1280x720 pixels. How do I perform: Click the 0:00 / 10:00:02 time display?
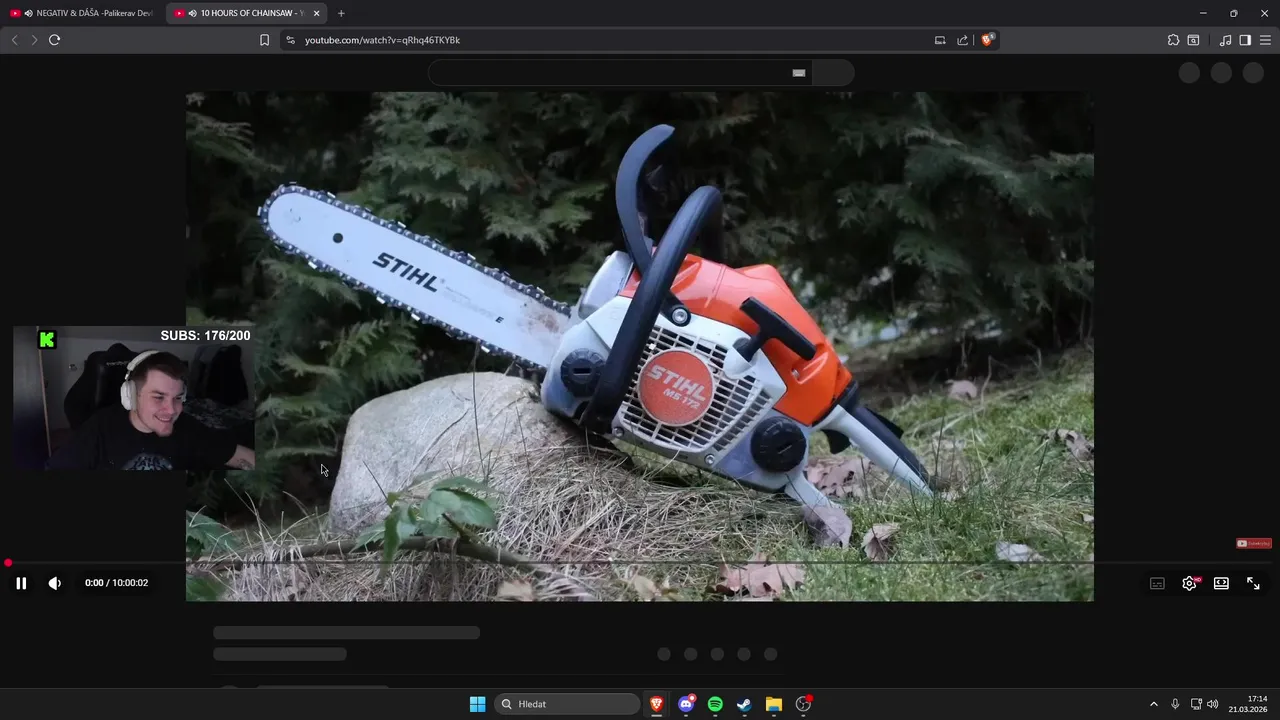[x=116, y=583]
